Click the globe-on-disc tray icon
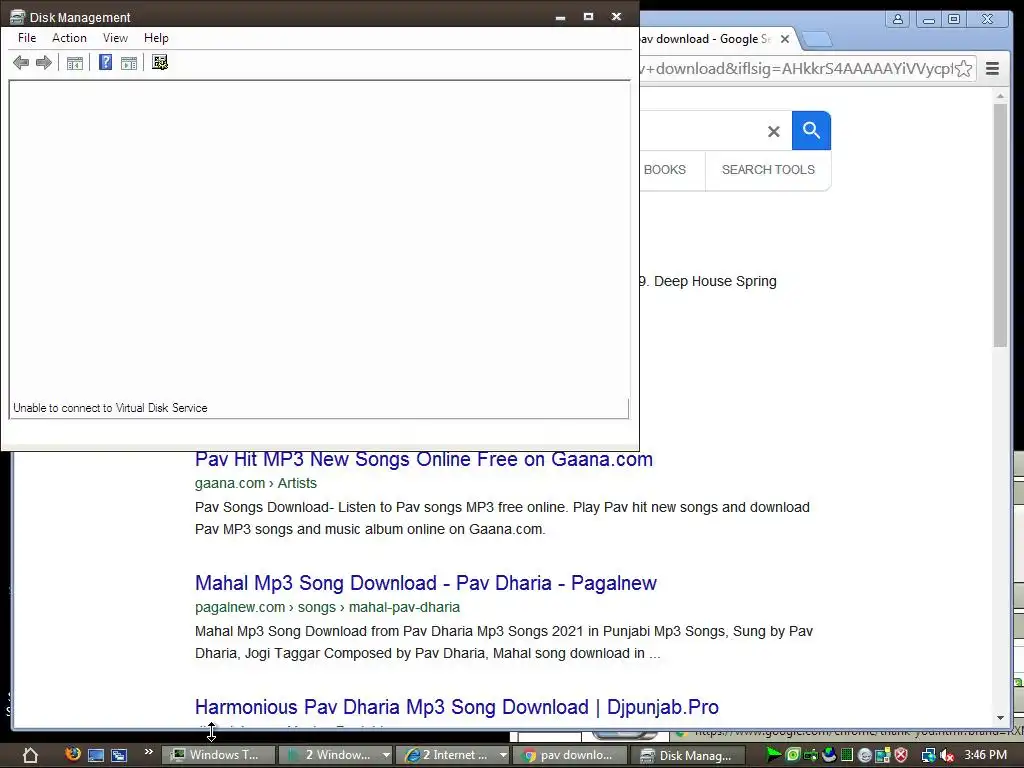Screen dimensions: 1024x768 (x=829, y=755)
